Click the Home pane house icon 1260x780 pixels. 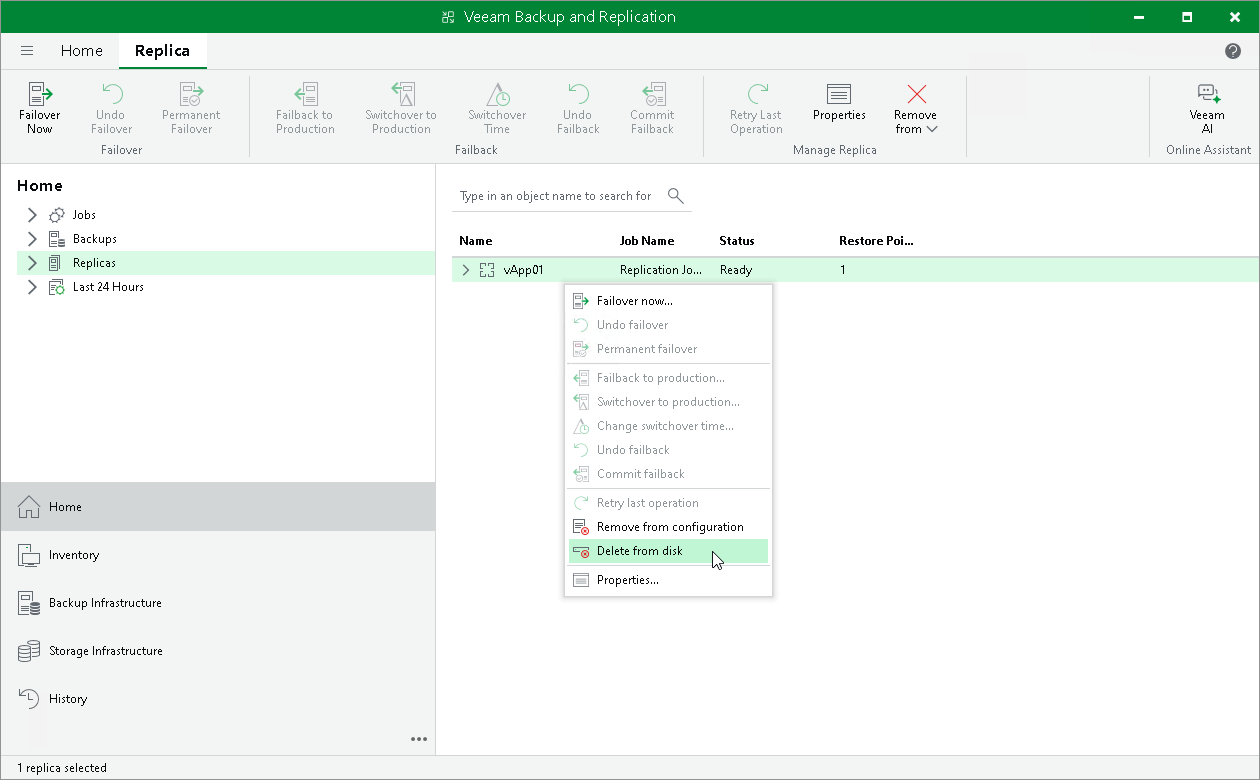30,507
